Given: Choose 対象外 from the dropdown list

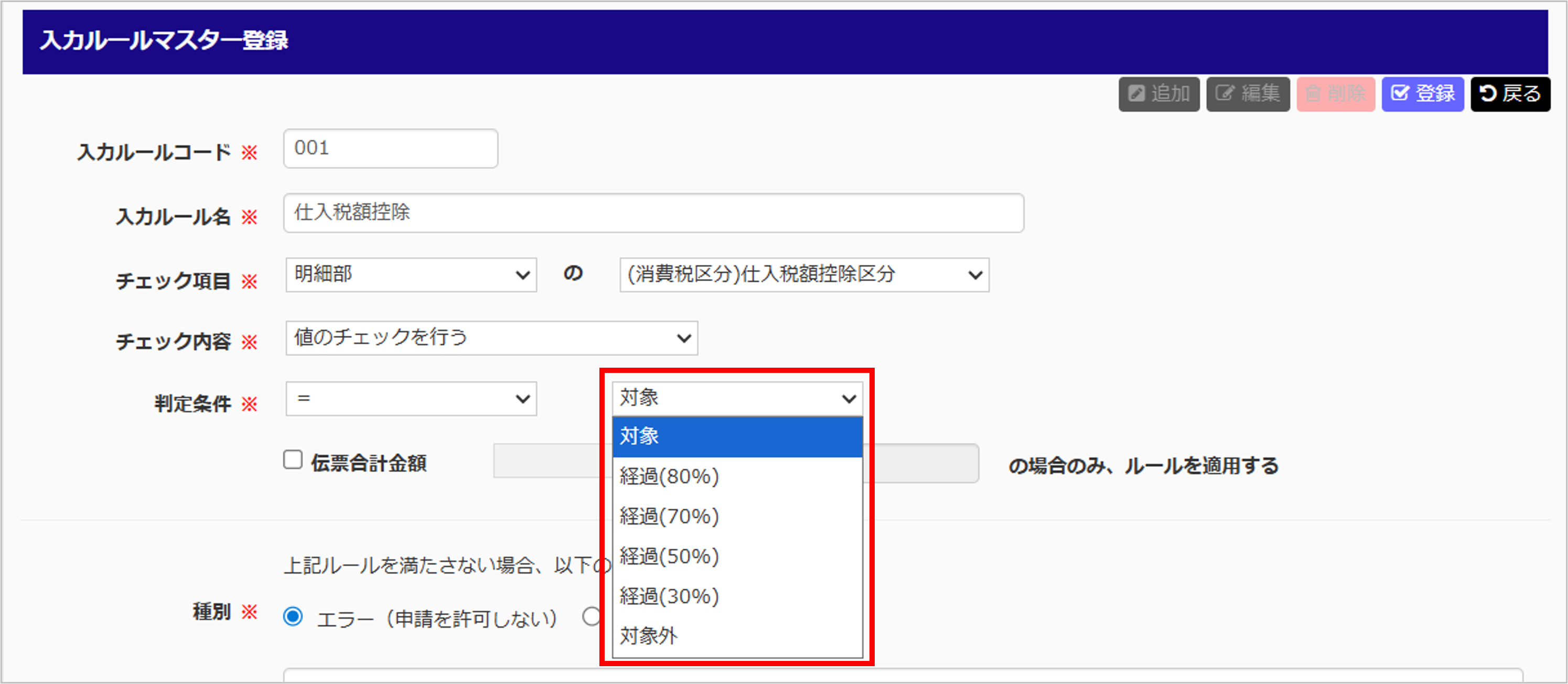Looking at the screenshot, I should pos(737,636).
